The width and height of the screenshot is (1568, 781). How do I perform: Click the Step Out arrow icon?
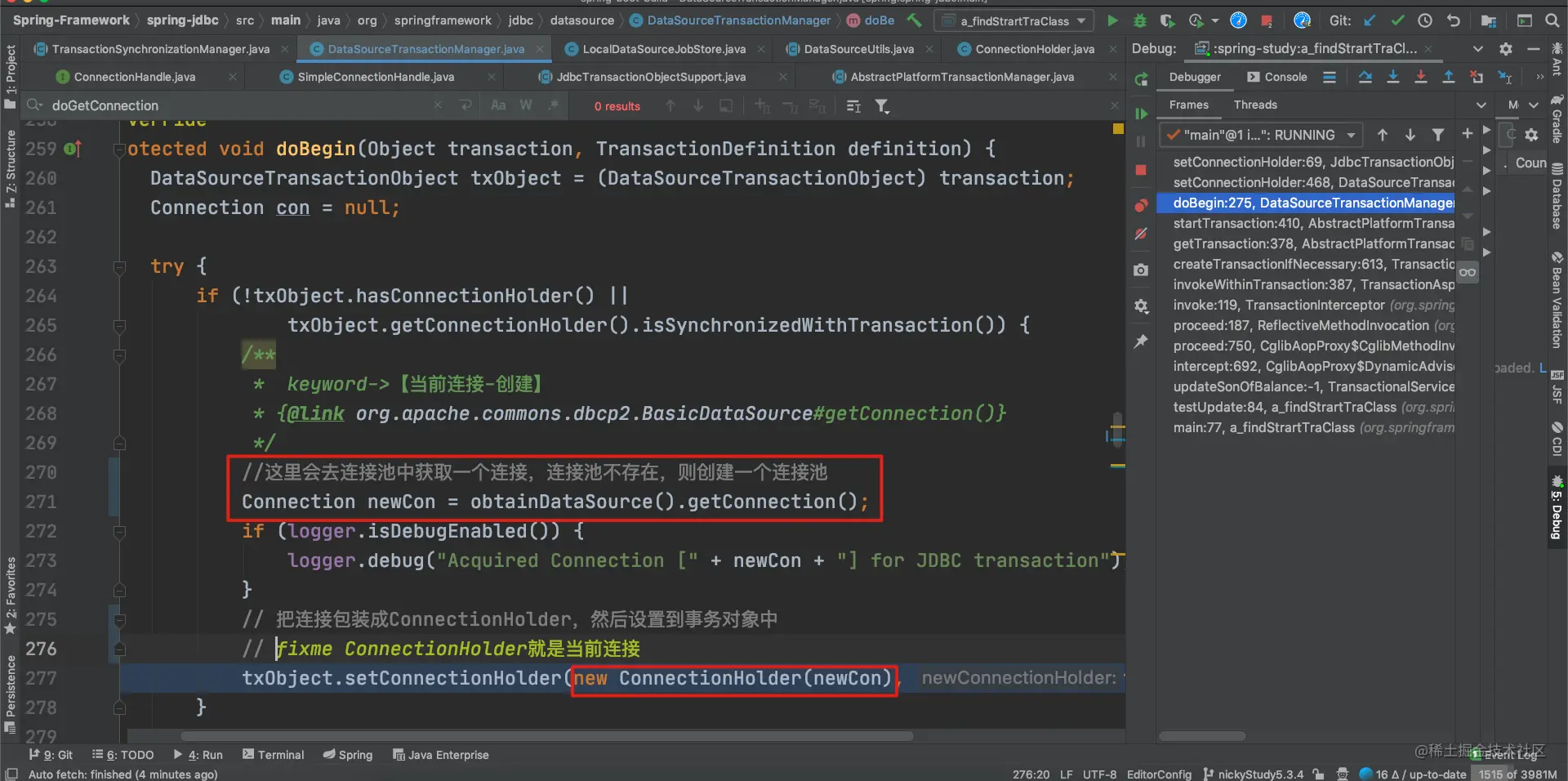1448,77
